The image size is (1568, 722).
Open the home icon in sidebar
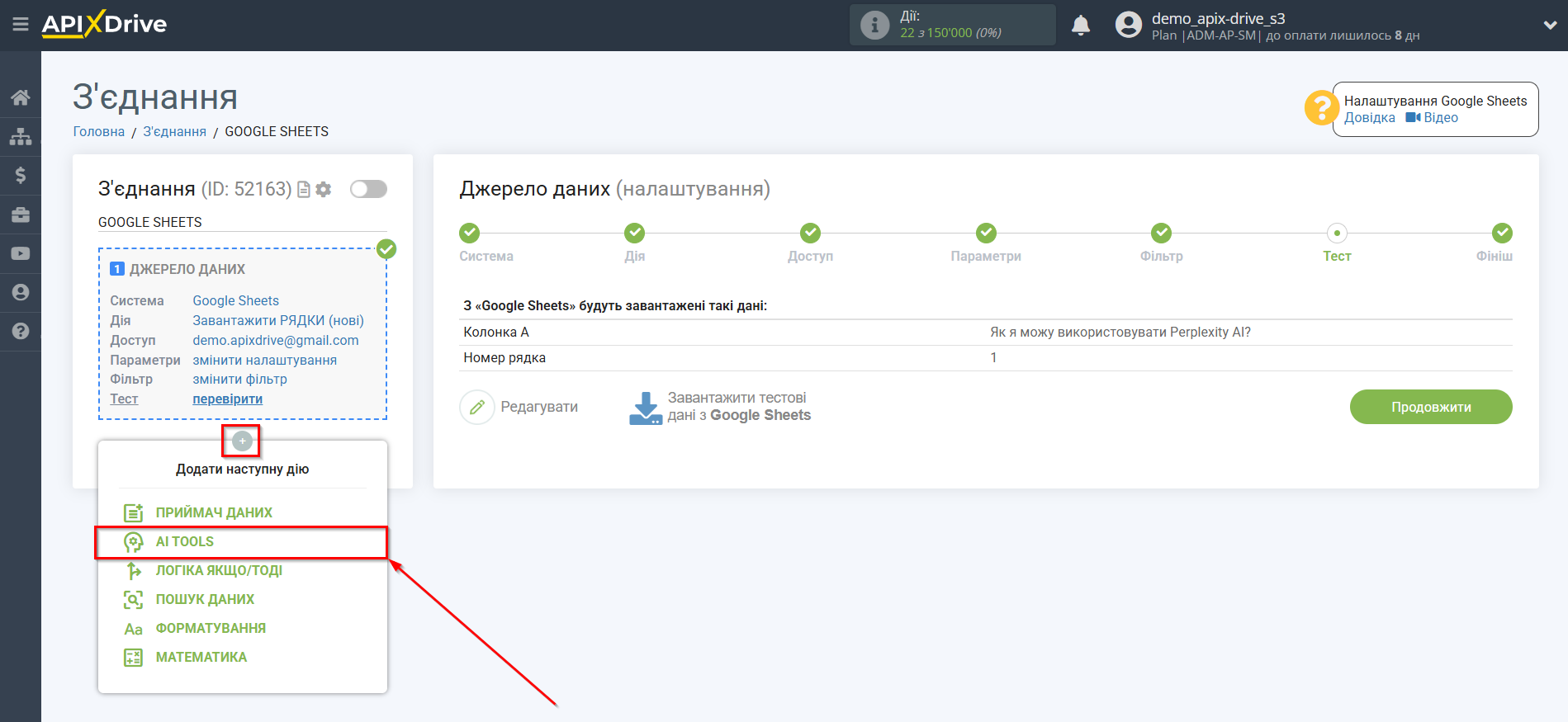pos(21,97)
